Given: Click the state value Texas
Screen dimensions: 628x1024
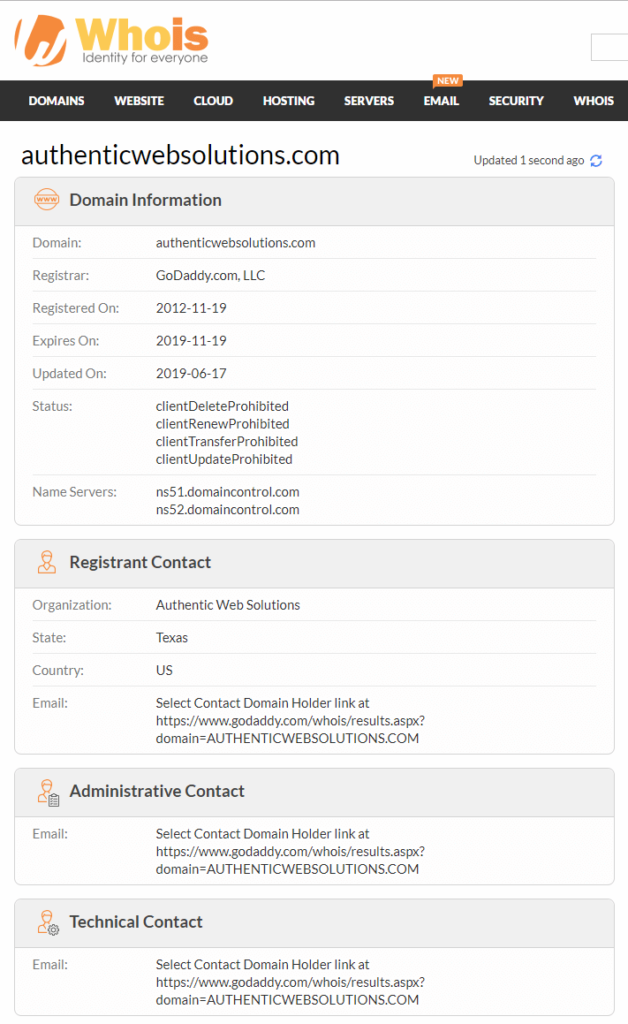Looking at the screenshot, I should pyautogui.click(x=172, y=638).
